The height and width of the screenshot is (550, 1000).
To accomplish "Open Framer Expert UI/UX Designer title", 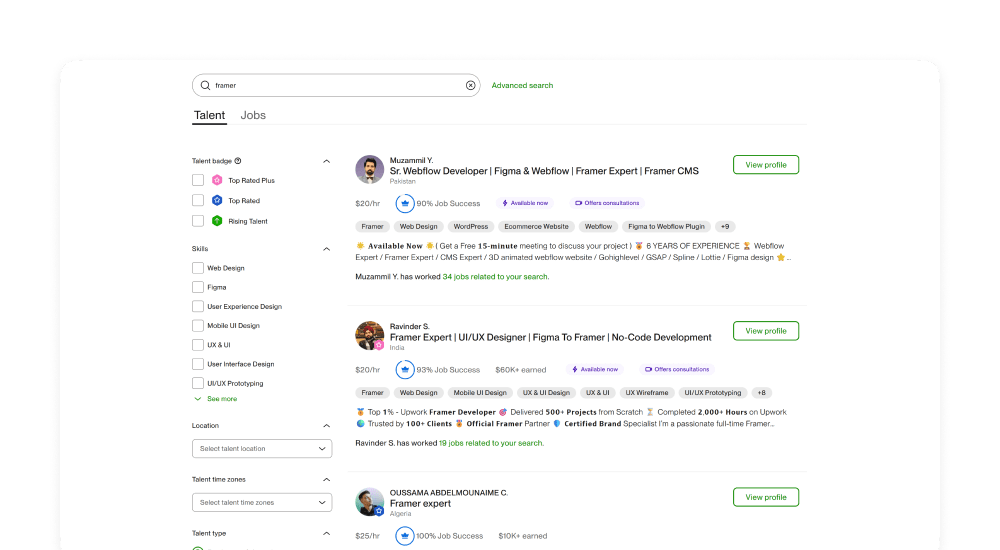I will [x=550, y=338].
